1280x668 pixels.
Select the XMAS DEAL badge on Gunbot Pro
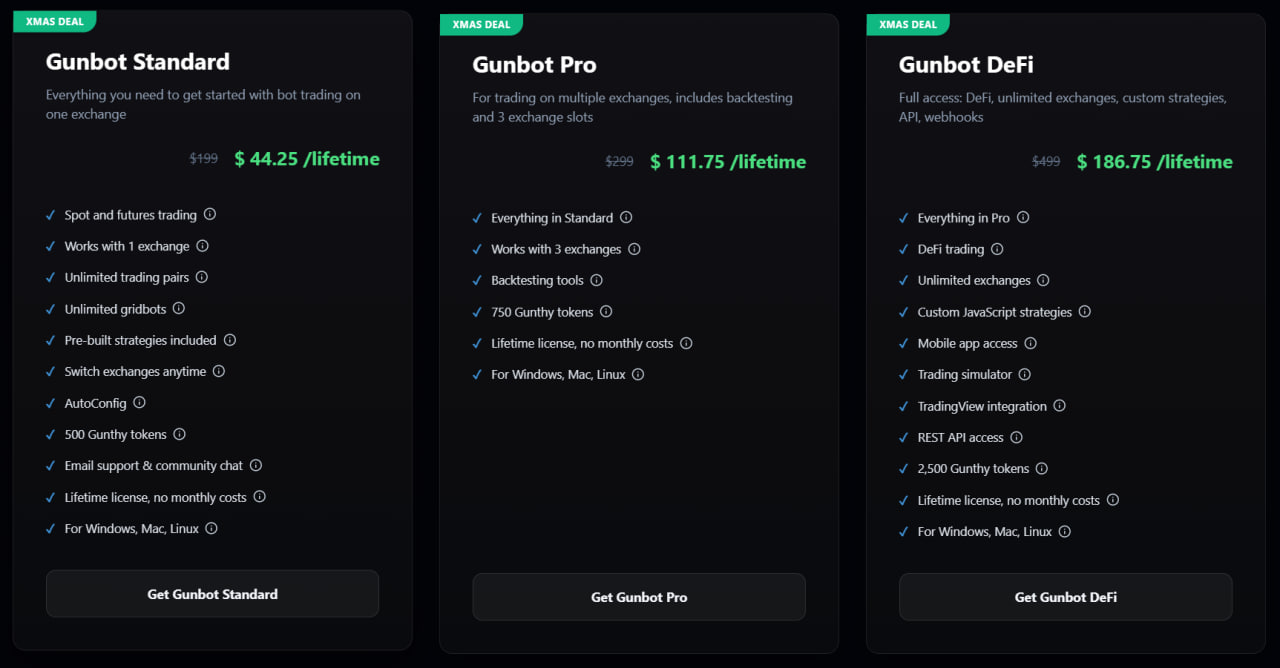click(481, 24)
